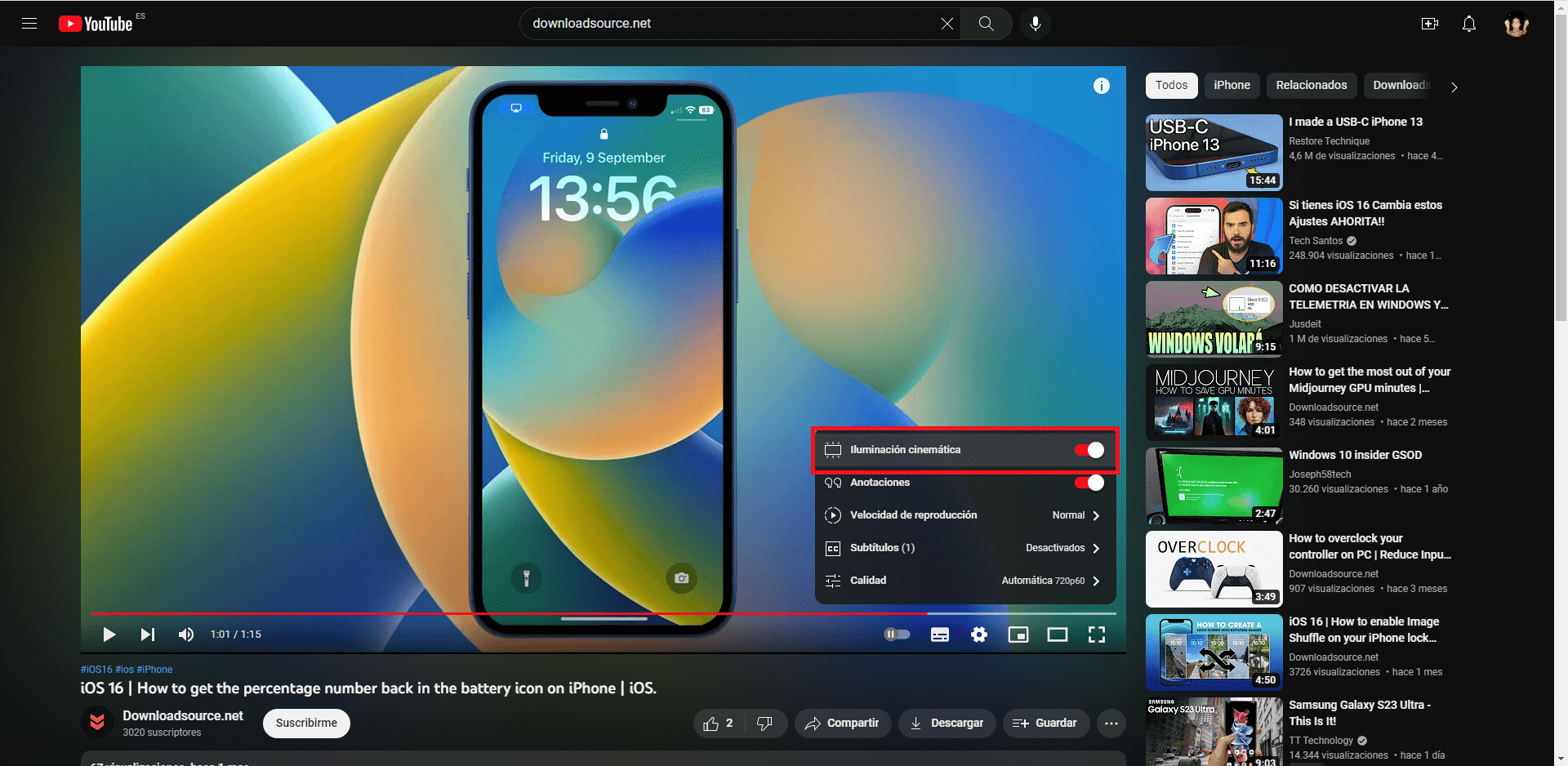Show the video info card icon
Viewport: 1568px width, 766px height.
1102,86
